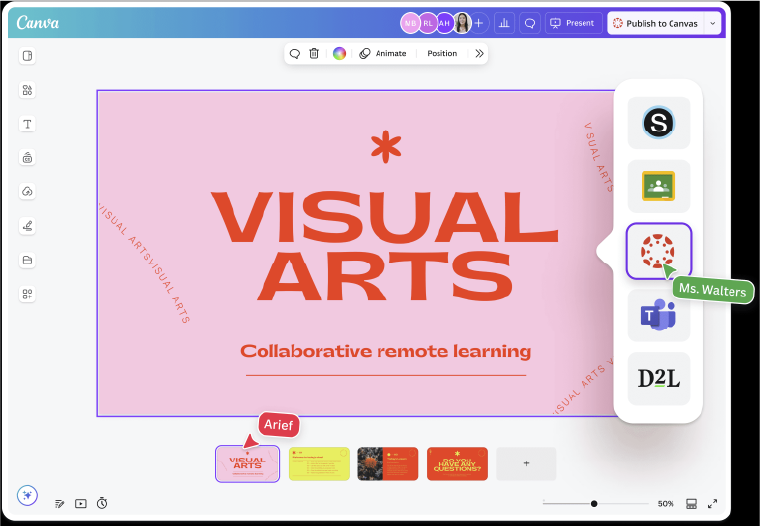The image size is (760, 526).
Task: Open the Projects folder icon
Action: [27, 260]
